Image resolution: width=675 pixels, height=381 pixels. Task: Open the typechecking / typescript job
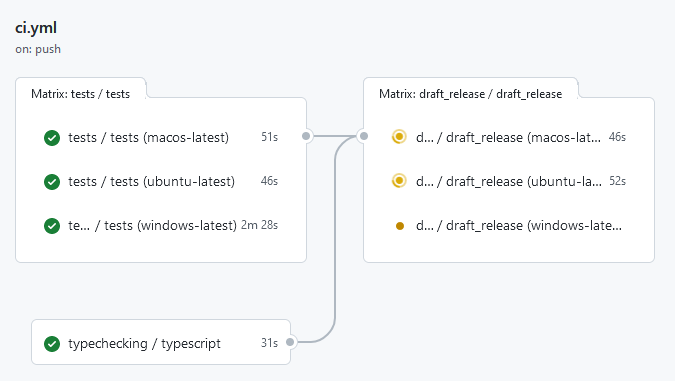click(x=144, y=344)
